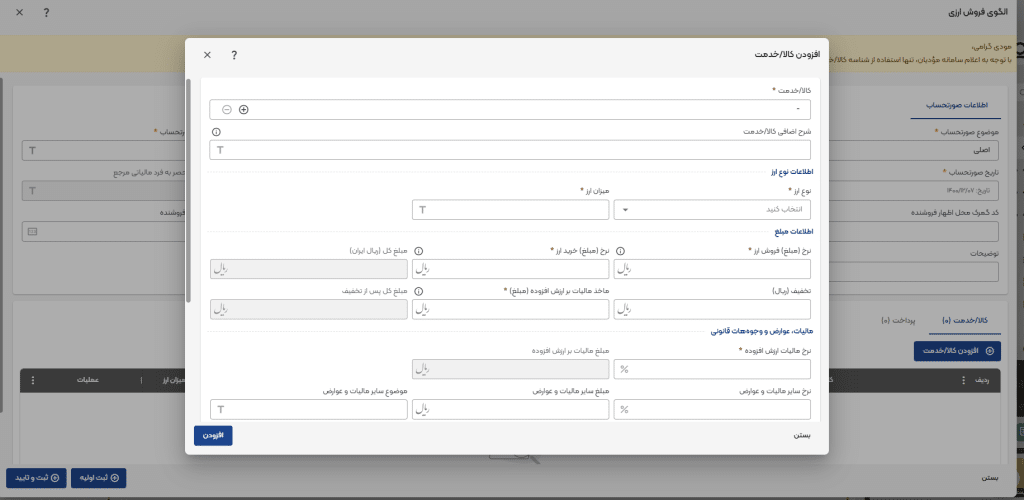Image resolution: width=1024 pixels, height=500 pixels.
Task: Click the ثبت و تایید button
Action: coord(36,477)
